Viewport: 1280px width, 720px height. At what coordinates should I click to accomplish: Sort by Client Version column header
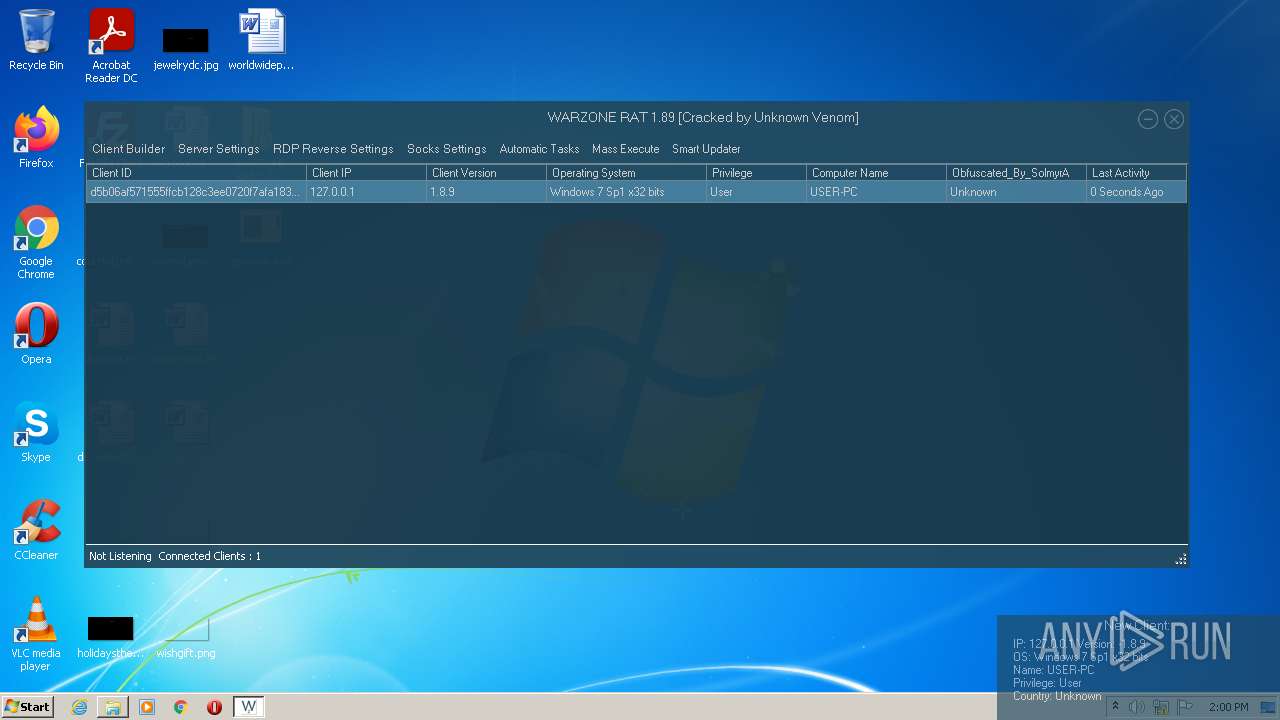click(486, 173)
